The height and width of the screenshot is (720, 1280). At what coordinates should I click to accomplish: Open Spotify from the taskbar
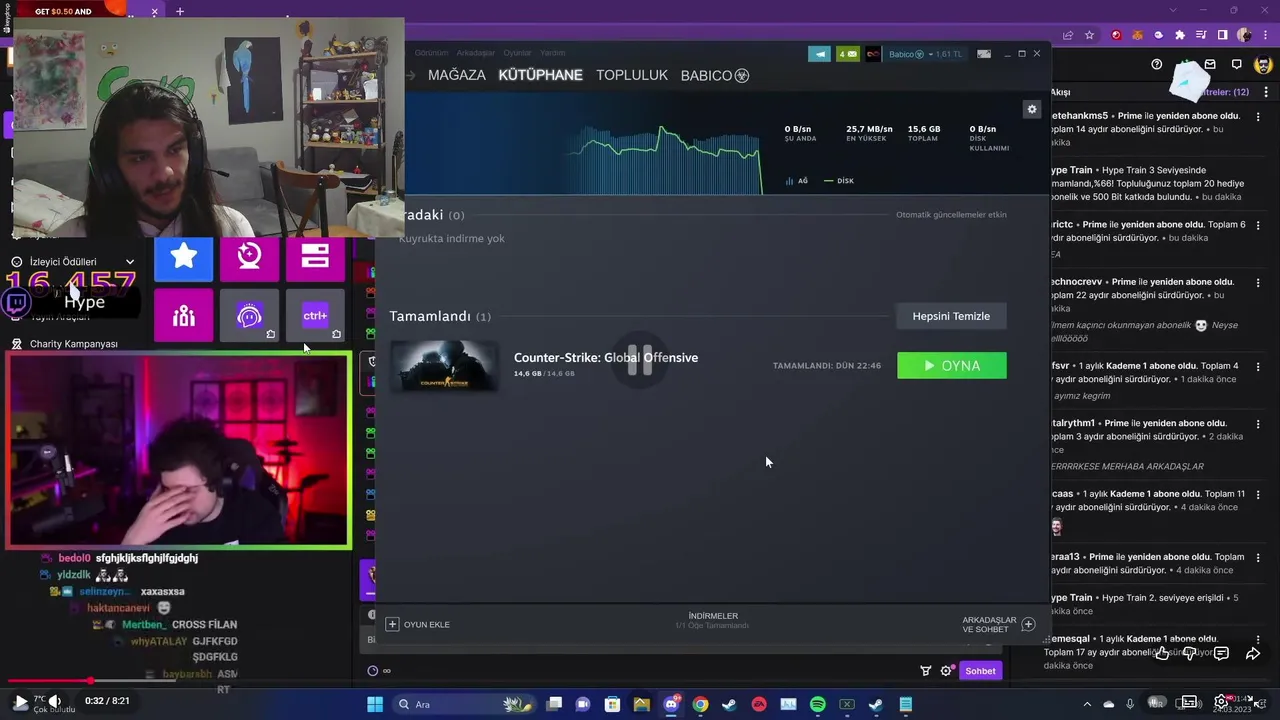coord(817,704)
